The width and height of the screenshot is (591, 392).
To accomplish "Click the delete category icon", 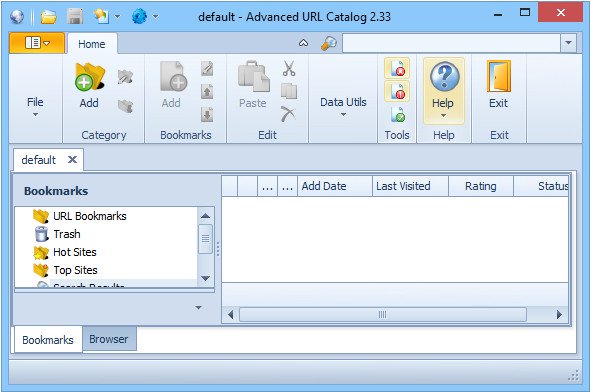I will [125, 107].
